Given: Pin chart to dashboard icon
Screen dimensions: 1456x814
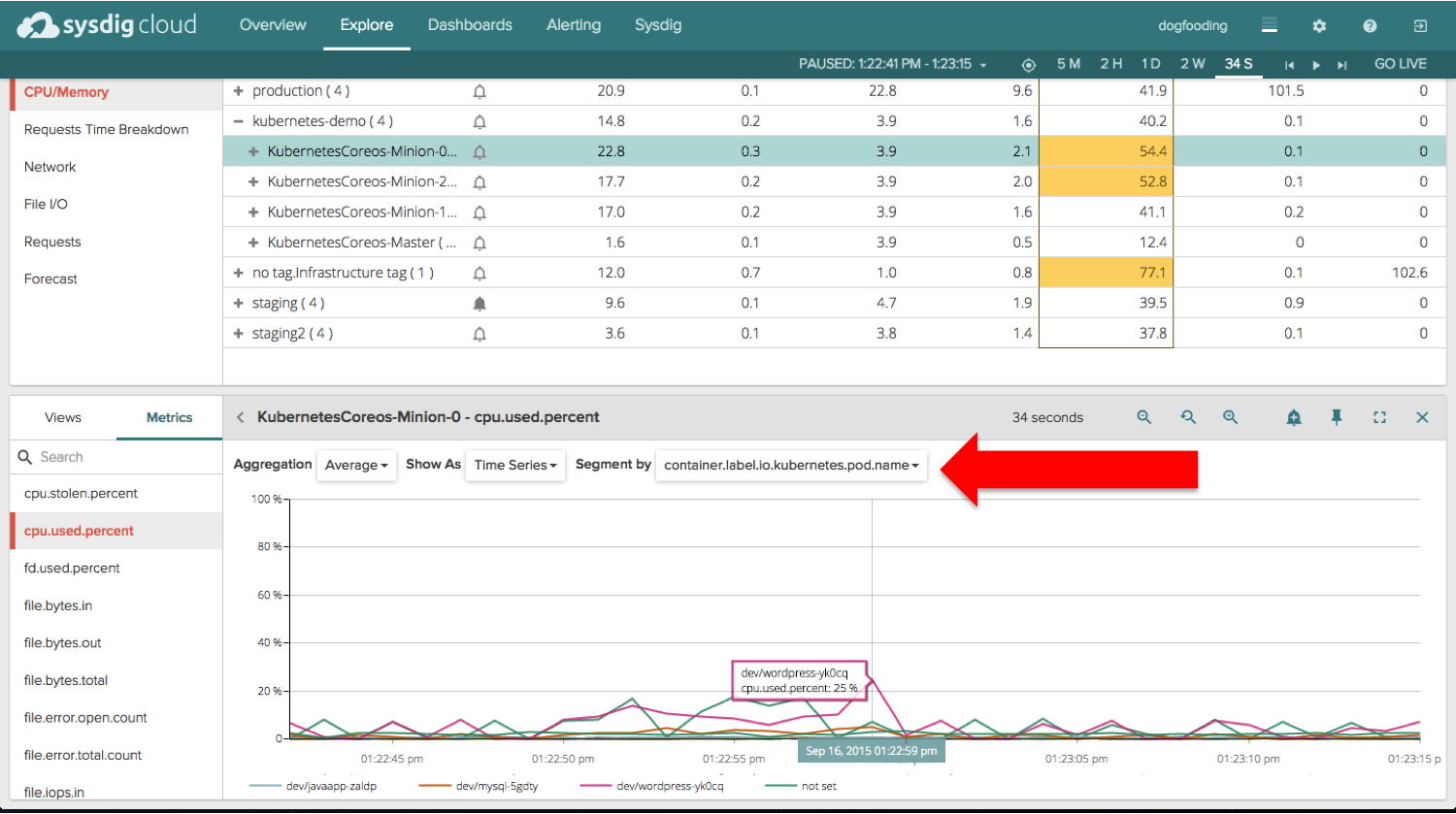Looking at the screenshot, I should [1337, 417].
